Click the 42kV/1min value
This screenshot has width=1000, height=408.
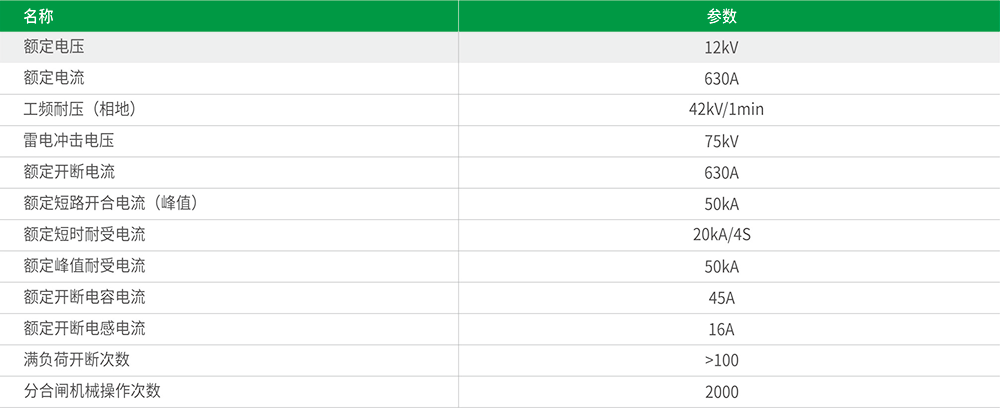pos(721,110)
